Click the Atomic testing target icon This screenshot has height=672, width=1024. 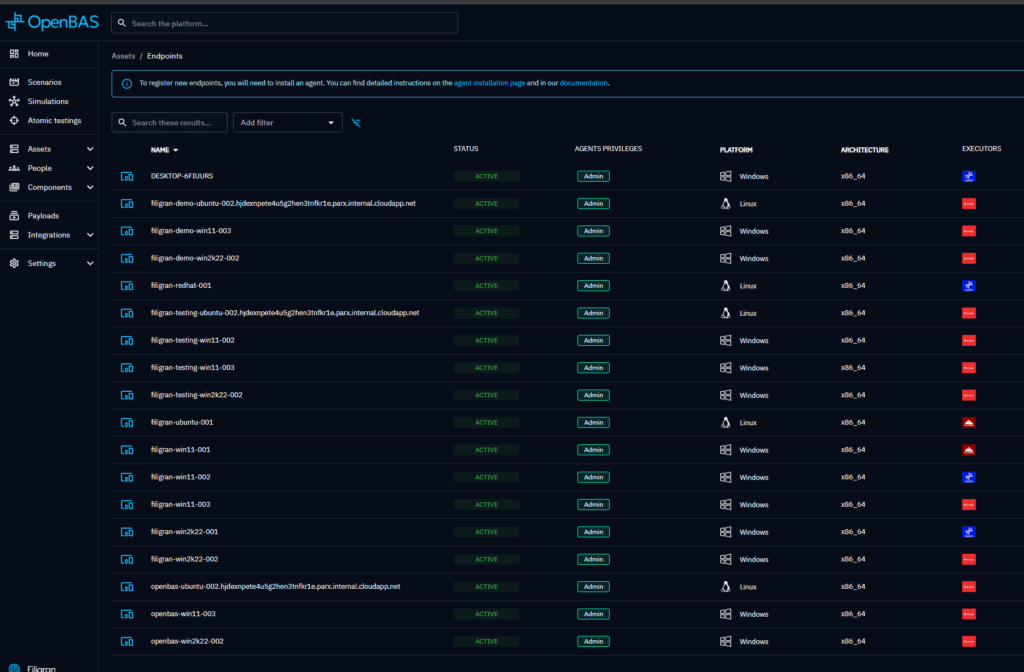coord(14,120)
